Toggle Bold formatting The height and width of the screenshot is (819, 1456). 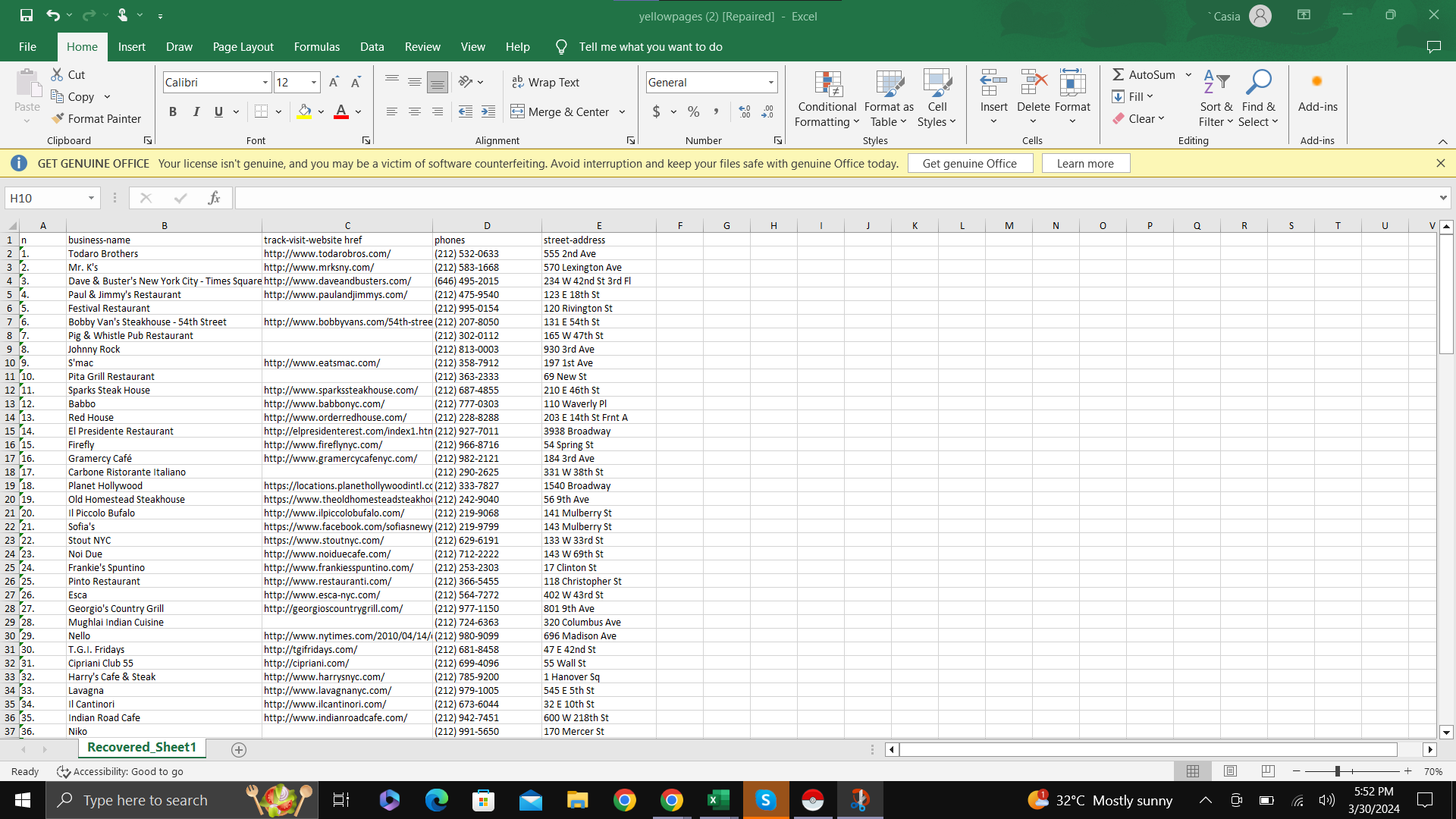(x=173, y=111)
